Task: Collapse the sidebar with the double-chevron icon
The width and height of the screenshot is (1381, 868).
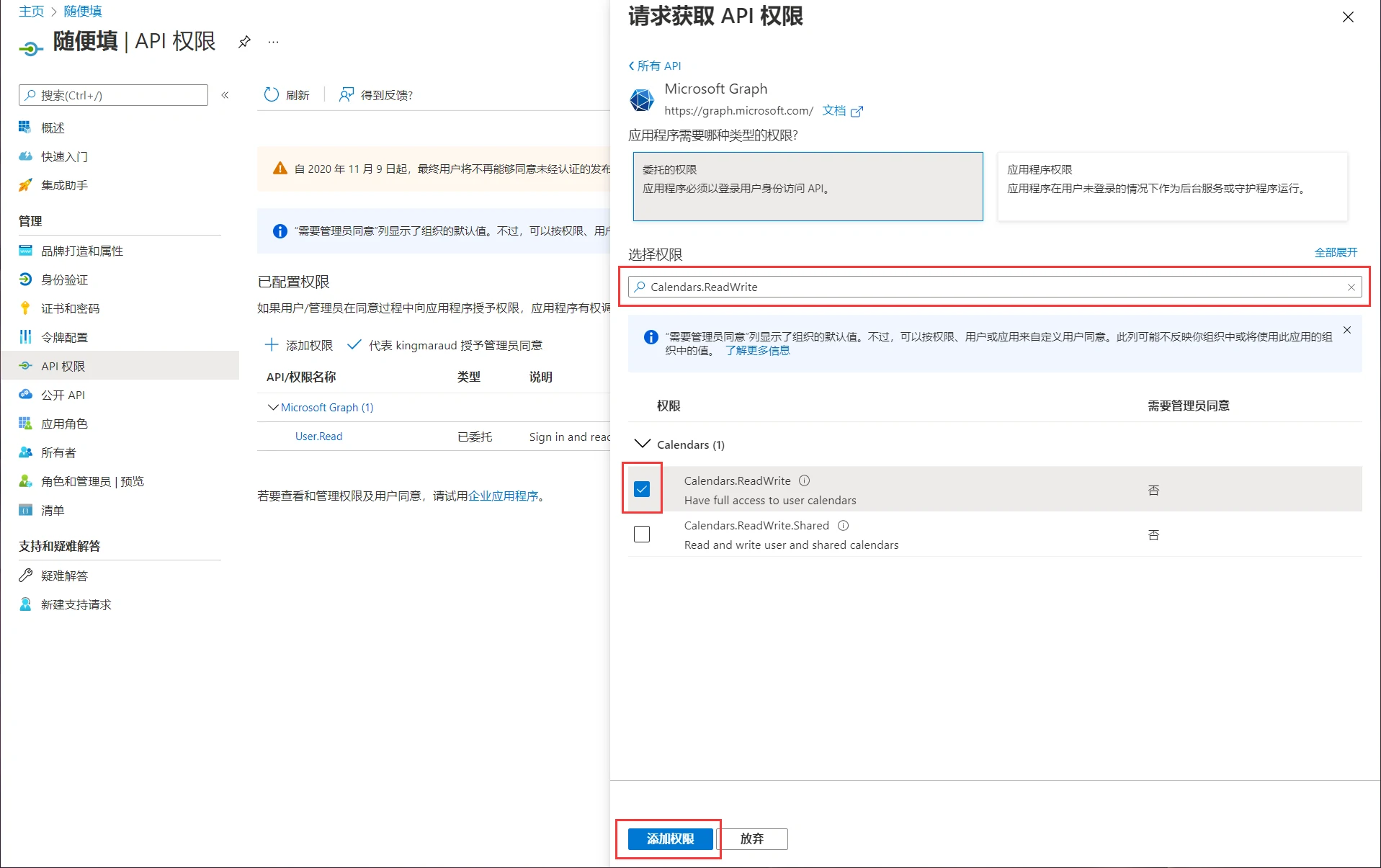Action: click(x=225, y=95)
